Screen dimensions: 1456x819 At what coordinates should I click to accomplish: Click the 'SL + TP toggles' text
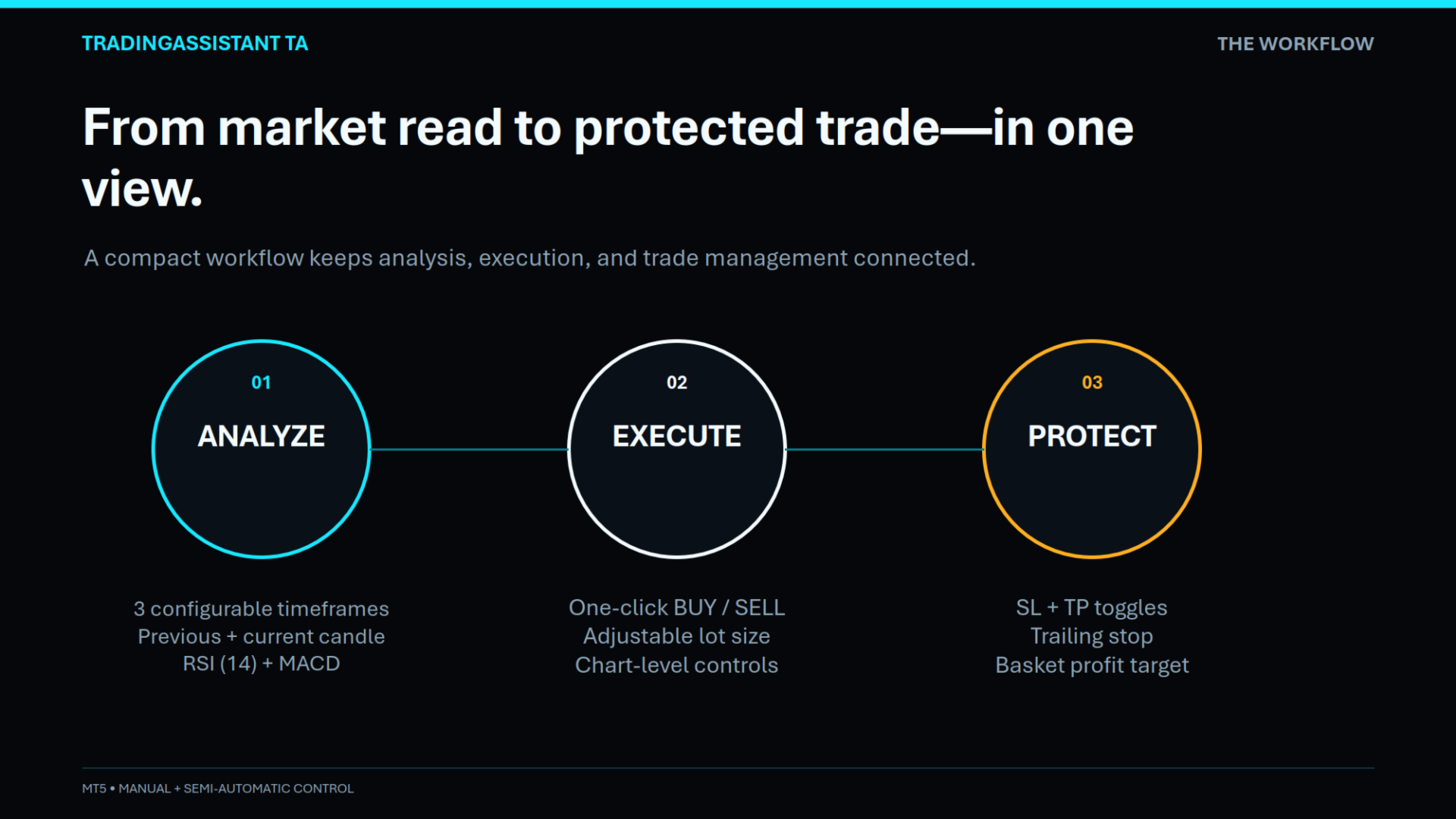pyautogui.click(x=1092, y=608)
